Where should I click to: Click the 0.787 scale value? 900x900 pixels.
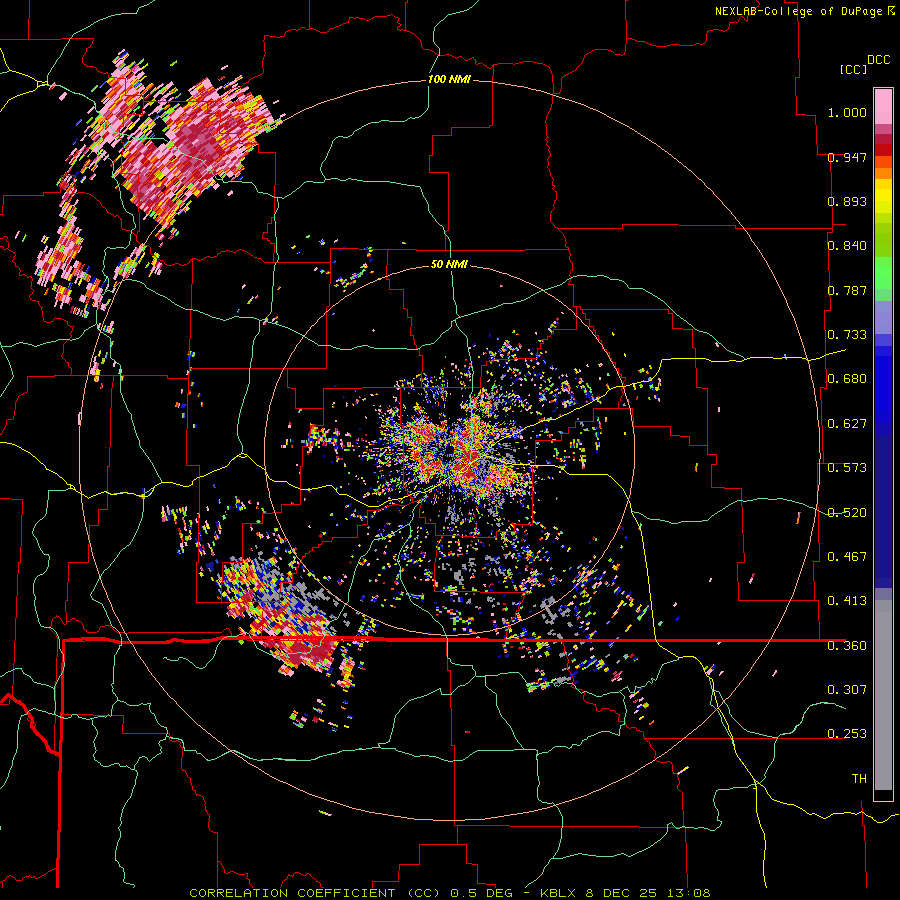[x=847, y=290]
